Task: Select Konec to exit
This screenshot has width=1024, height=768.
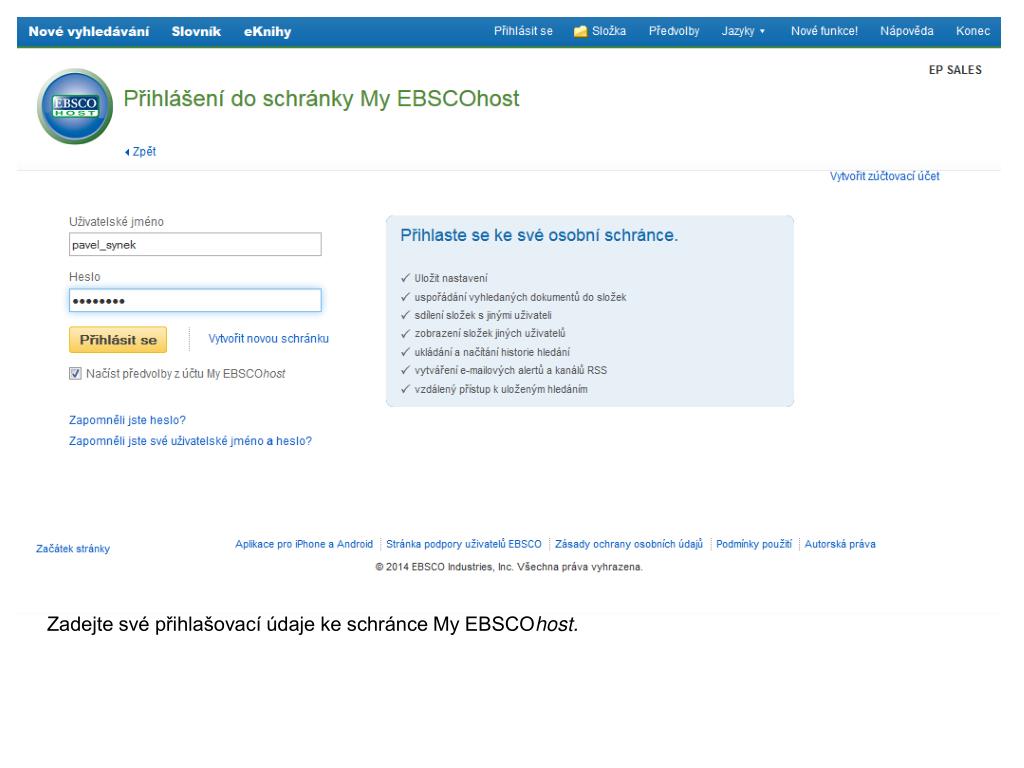Action: (973, 31)
